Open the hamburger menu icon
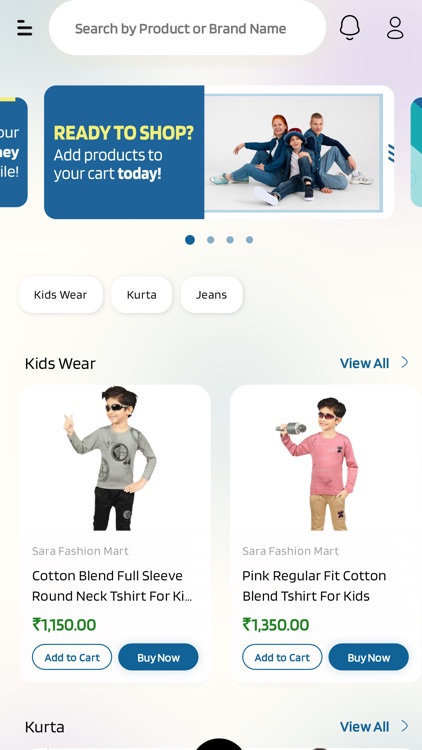422x750 pixels. 24,28
